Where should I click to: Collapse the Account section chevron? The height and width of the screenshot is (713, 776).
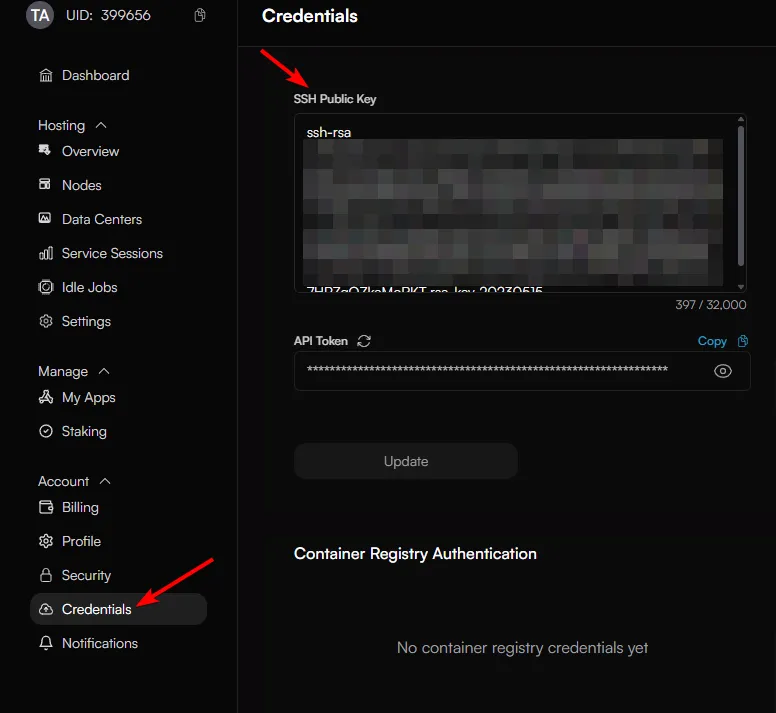click(105, 481)
